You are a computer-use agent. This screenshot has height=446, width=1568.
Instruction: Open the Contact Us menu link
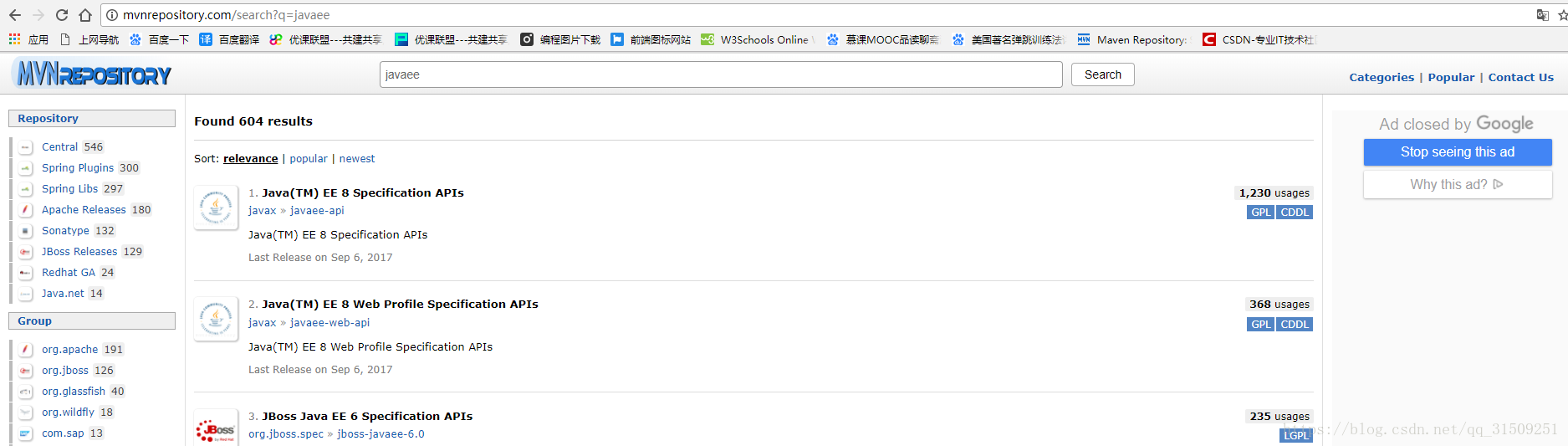[x=1520, y=77]
